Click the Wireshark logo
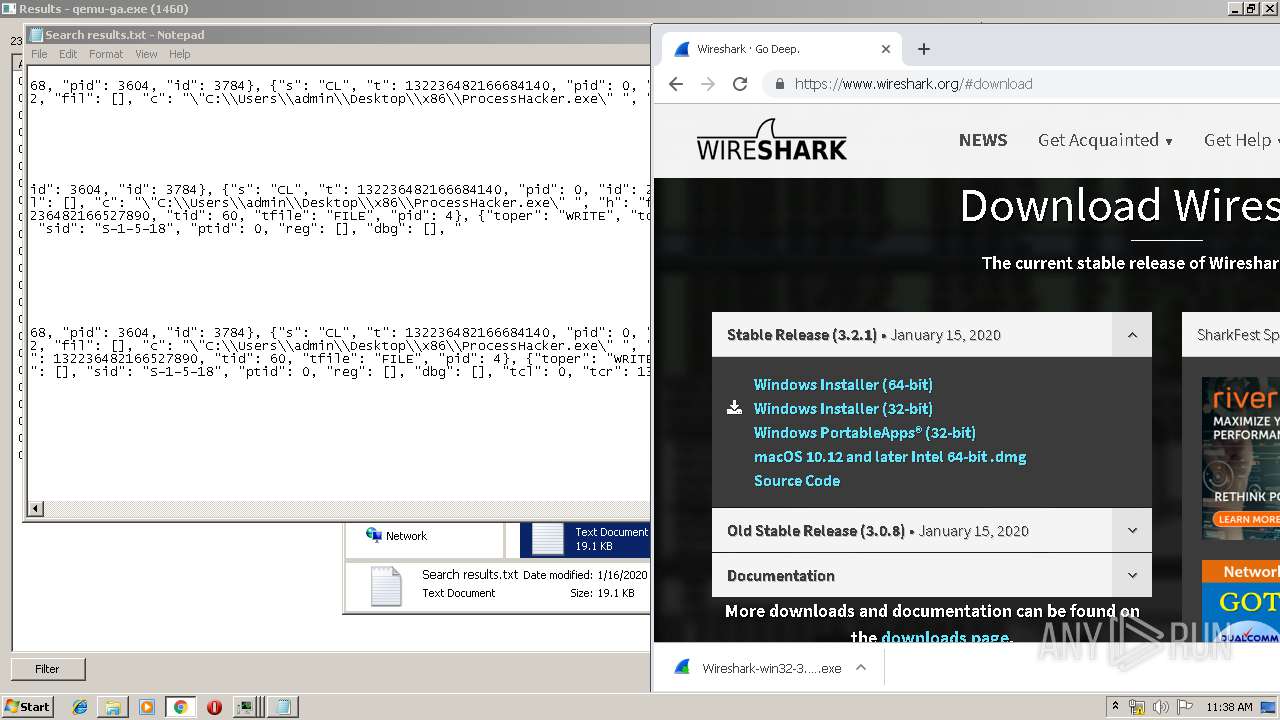1280x720 pixels. pyautogui.click(x=772, y=140)
